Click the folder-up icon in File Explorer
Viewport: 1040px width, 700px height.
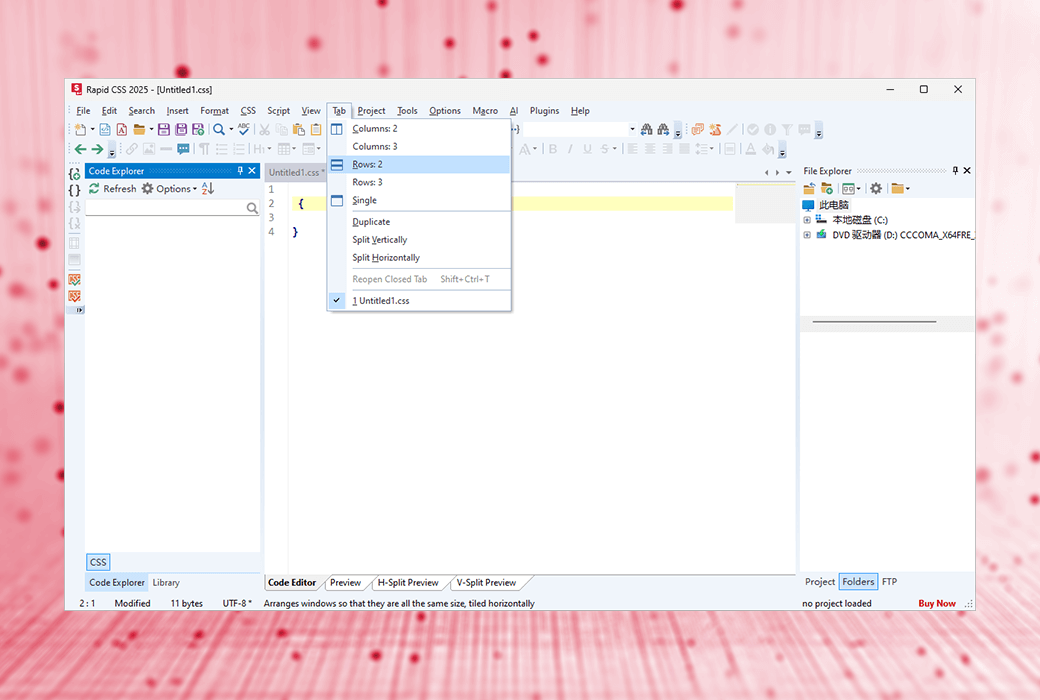pyautogui.click(x=809, y=188)
